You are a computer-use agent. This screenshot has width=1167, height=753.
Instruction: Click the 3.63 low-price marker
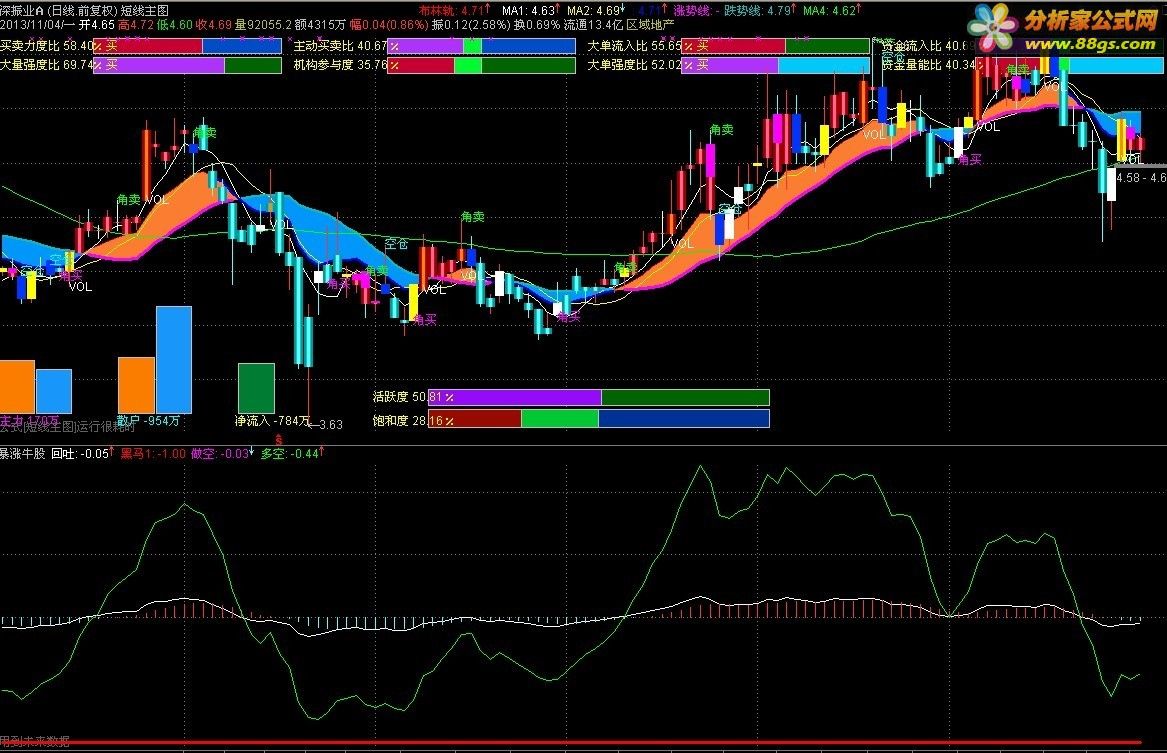point(325,425)
